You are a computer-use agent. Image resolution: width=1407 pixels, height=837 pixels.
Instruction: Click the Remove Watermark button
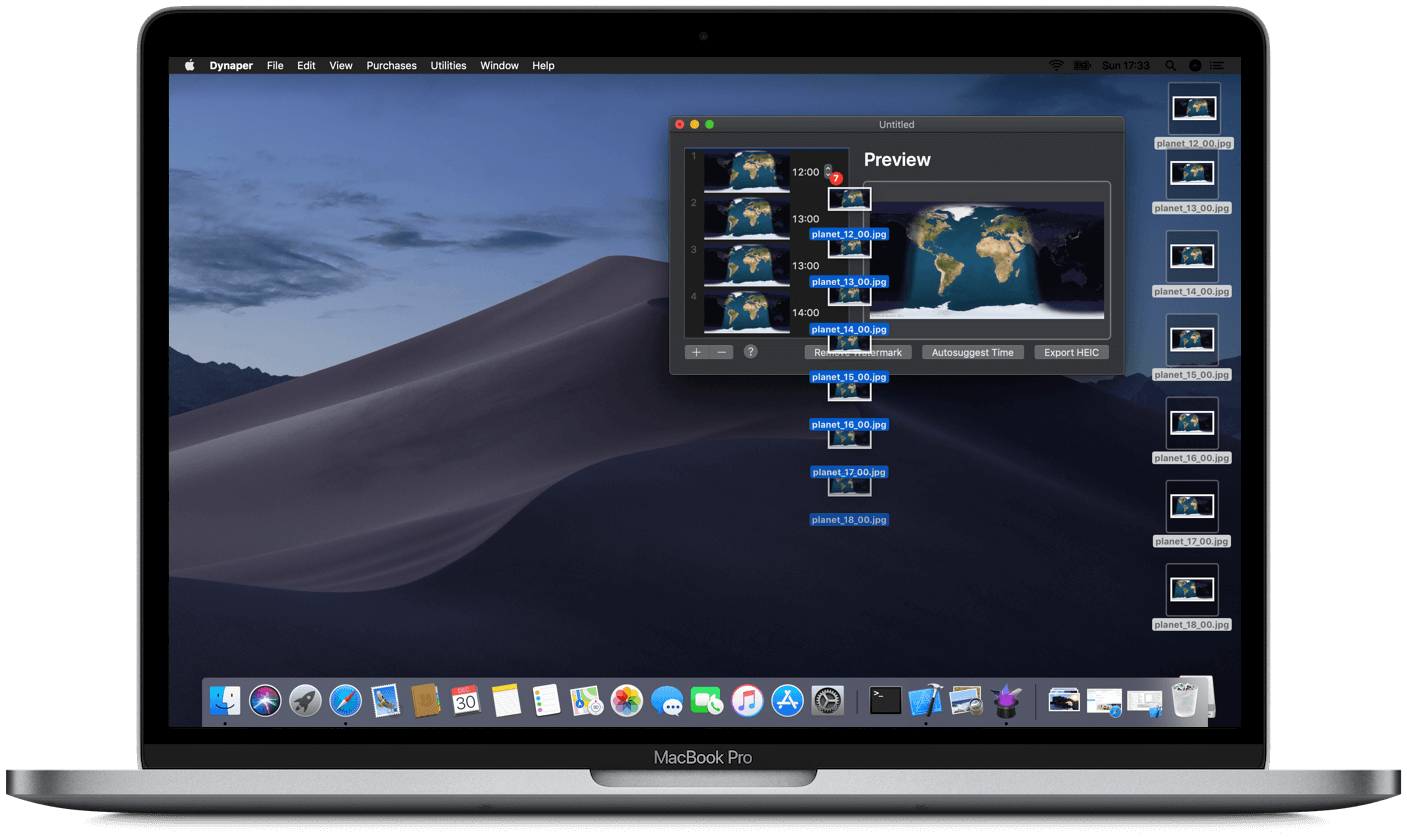[856, 351]
